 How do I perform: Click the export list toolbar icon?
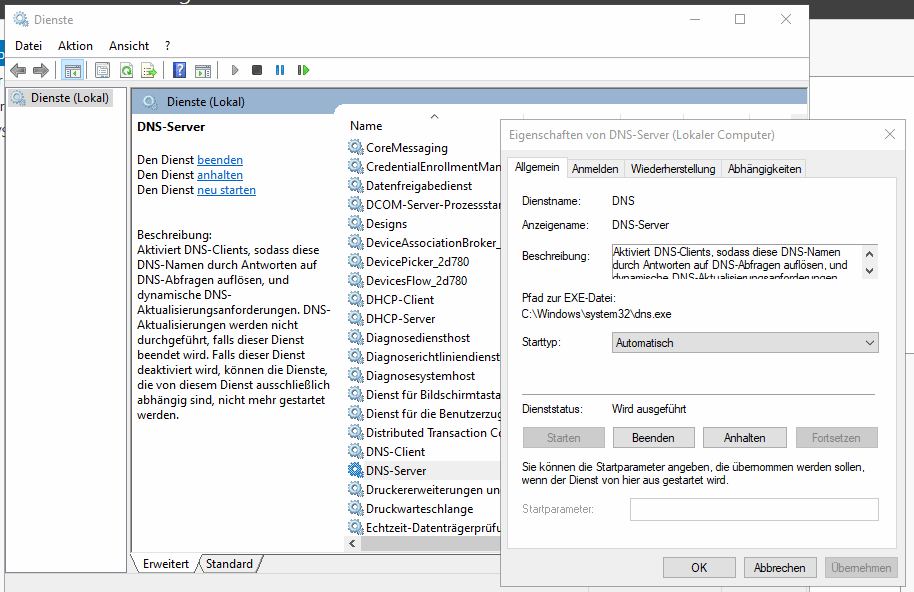pos(148,70)
